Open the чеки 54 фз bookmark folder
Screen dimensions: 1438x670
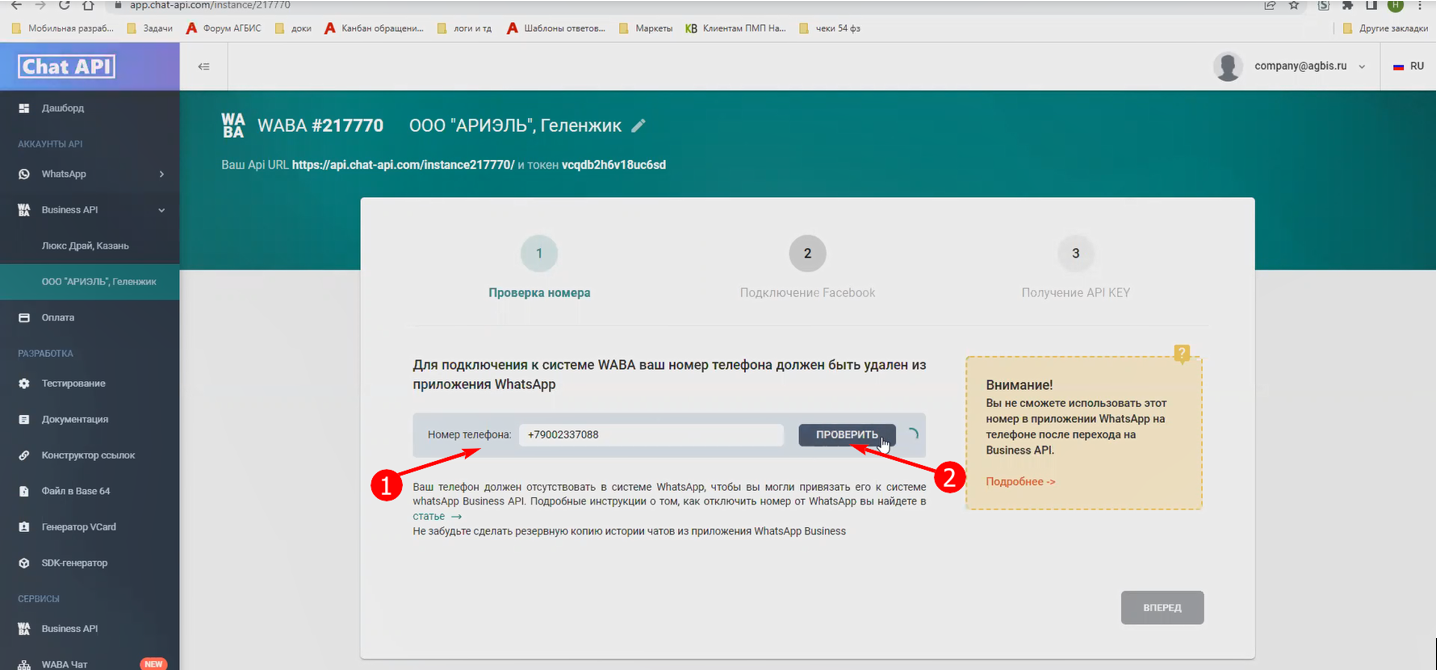(x=830, y=28)
